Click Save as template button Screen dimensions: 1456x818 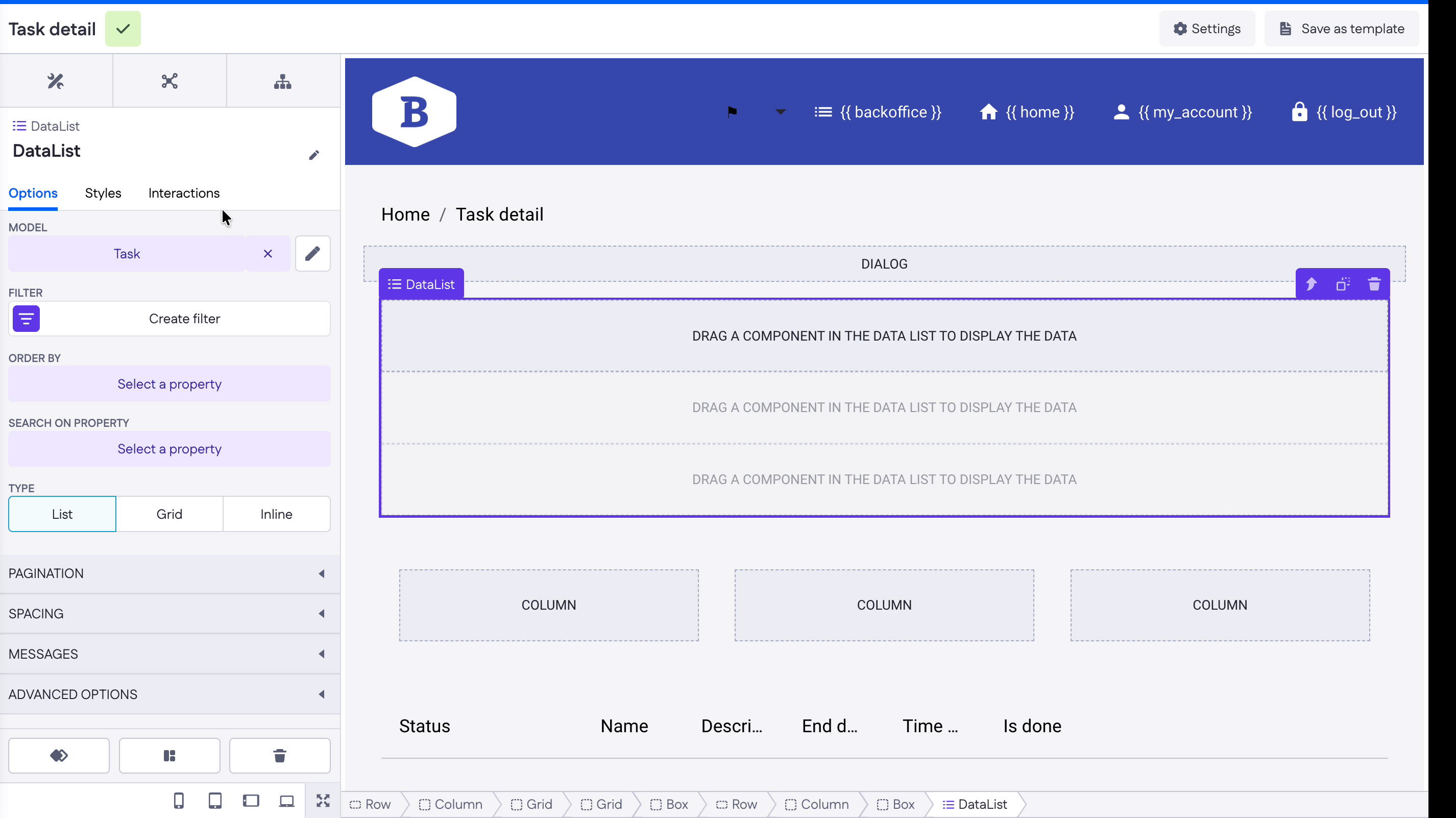pos(1341,29)
